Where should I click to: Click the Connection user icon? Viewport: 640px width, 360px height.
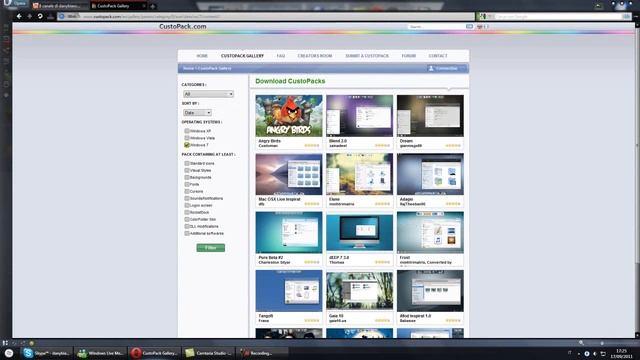pos(431,68)
